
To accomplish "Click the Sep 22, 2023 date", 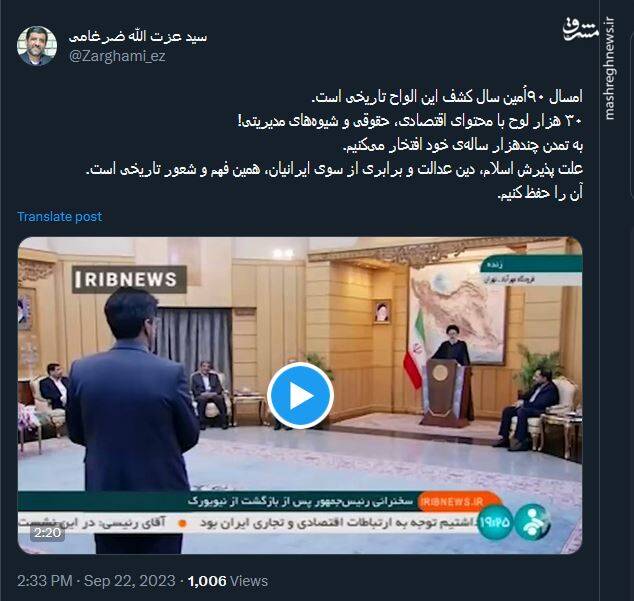I will tap(129, 581).
